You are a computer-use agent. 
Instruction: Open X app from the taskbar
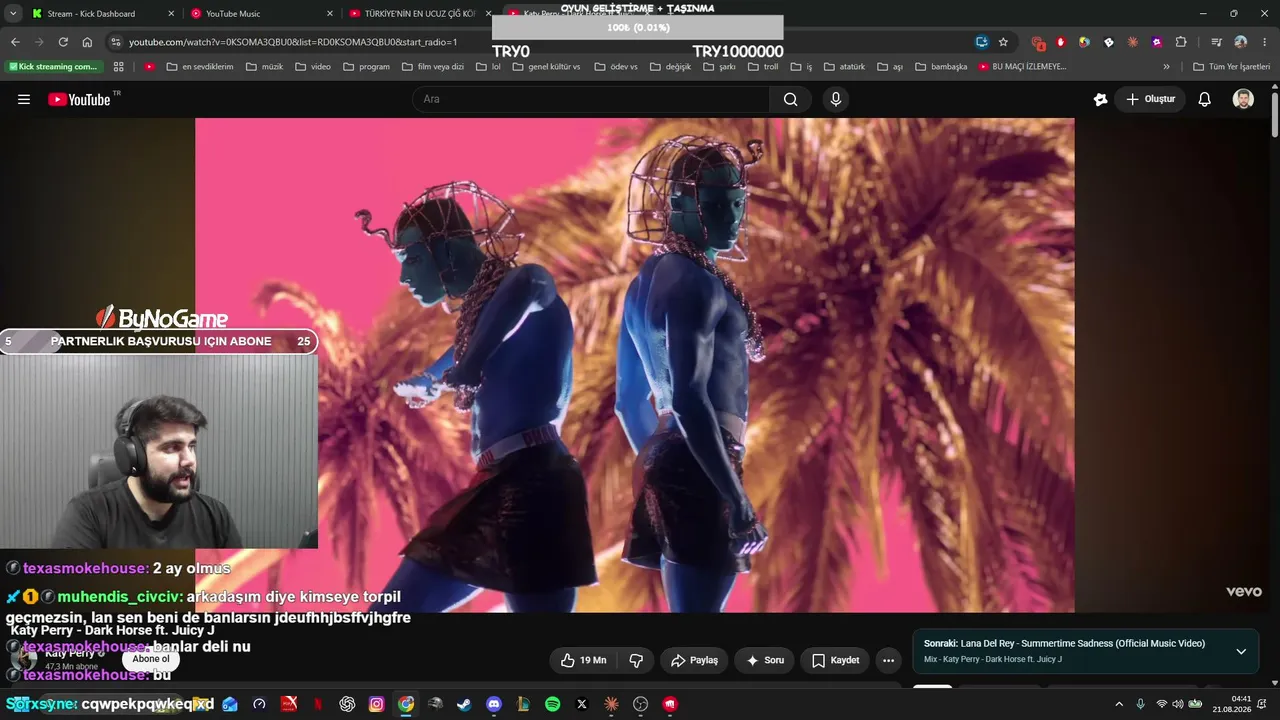coord(582,704)
